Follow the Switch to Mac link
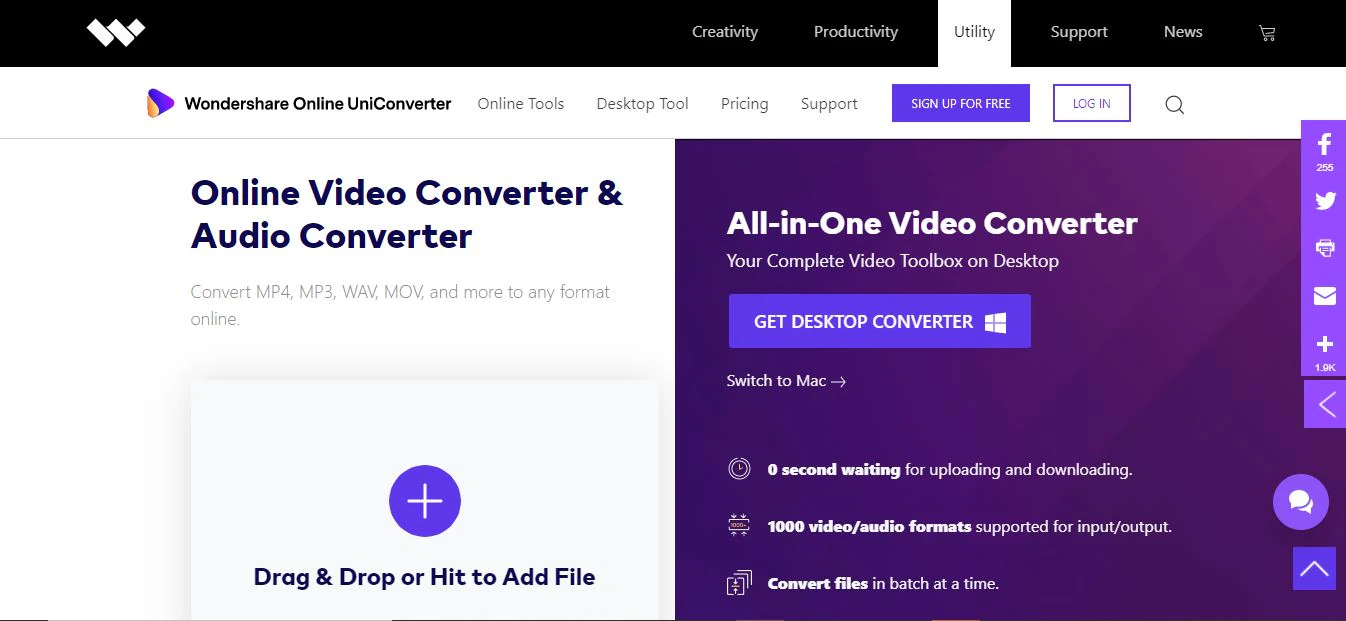 point(786,381)
